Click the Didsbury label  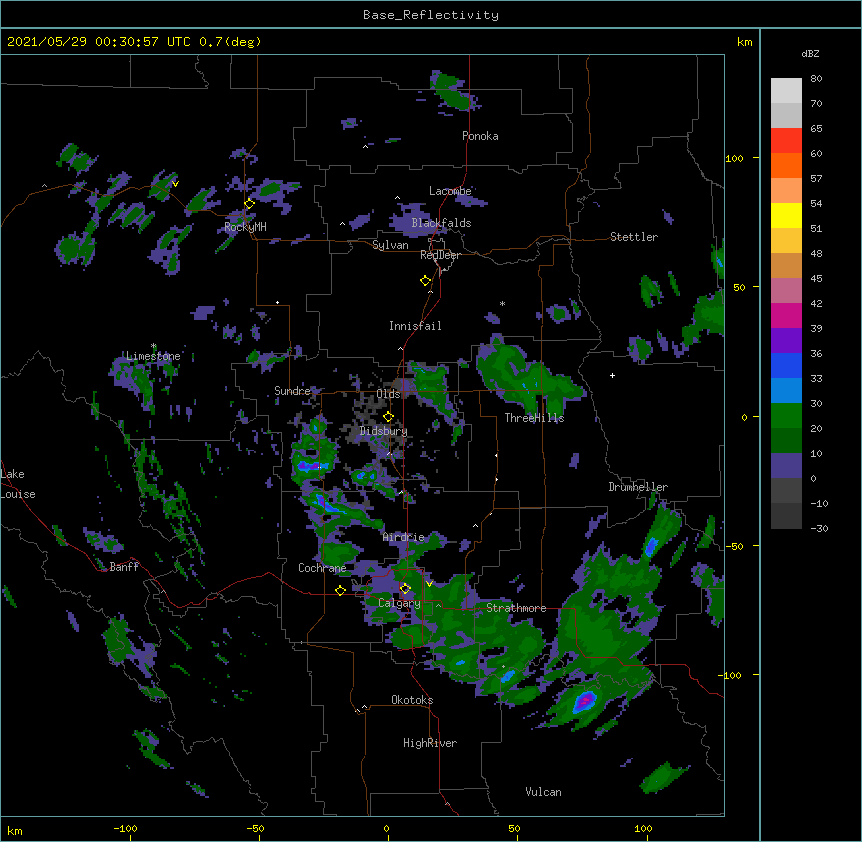point(384,431)
